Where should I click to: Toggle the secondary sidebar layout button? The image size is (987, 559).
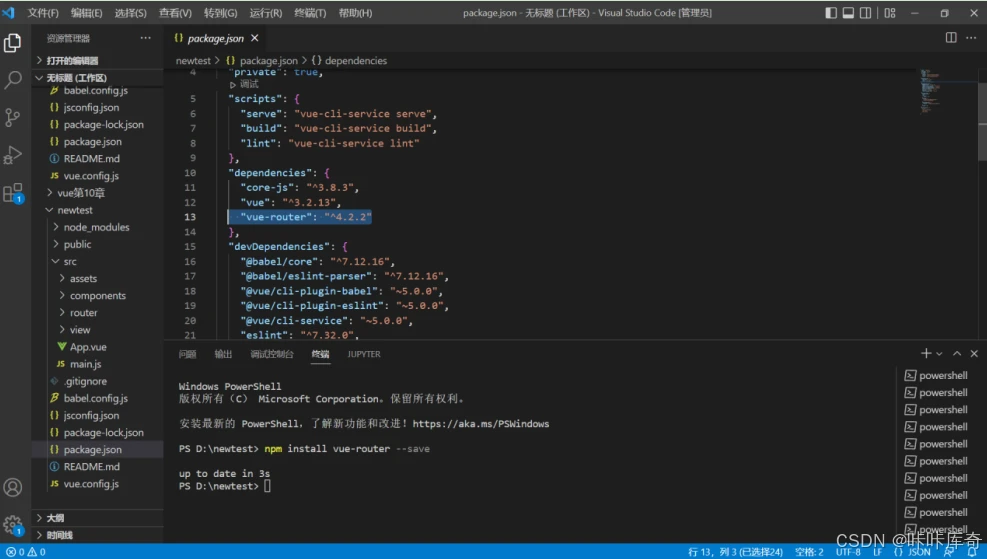coord(866,13)
